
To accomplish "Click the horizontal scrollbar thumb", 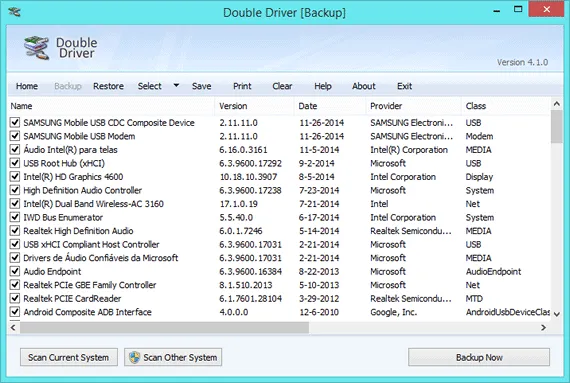I will 164,327.
